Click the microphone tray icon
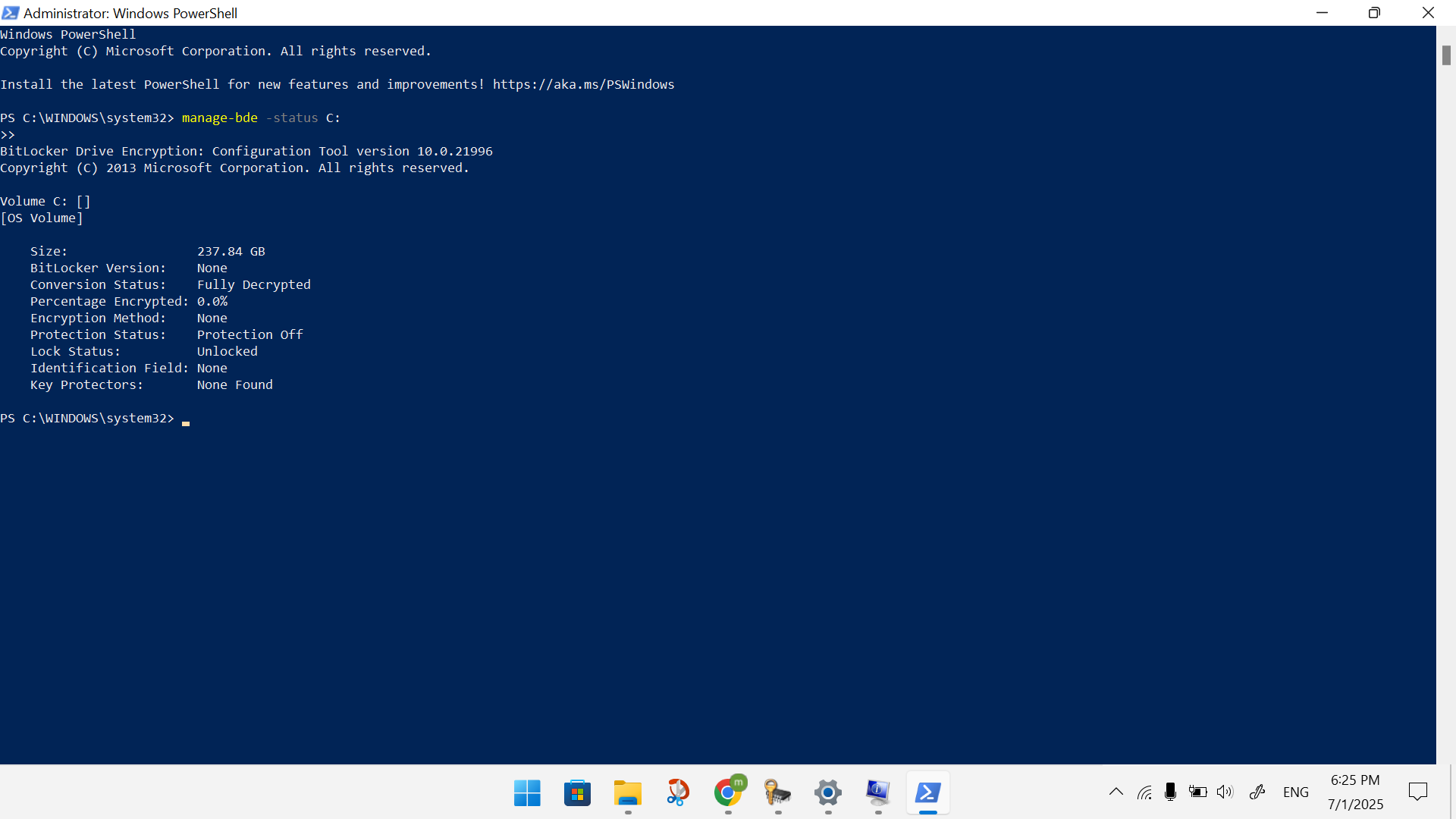The width and height of the screenshot is (1456, 819). [x=1170, y=792]
